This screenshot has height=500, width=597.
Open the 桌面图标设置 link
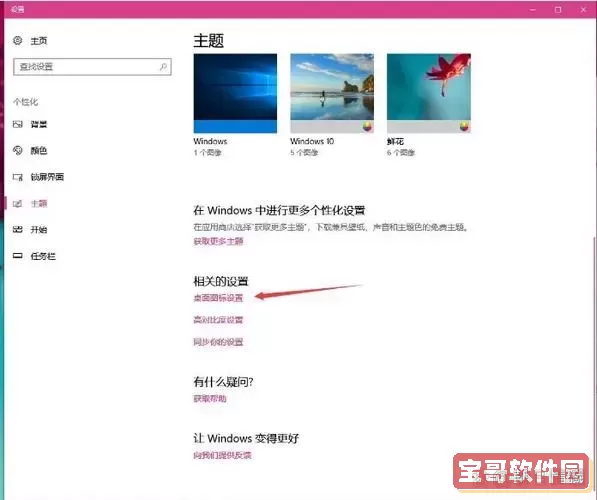pyautogui.click(x=218, y=298)
